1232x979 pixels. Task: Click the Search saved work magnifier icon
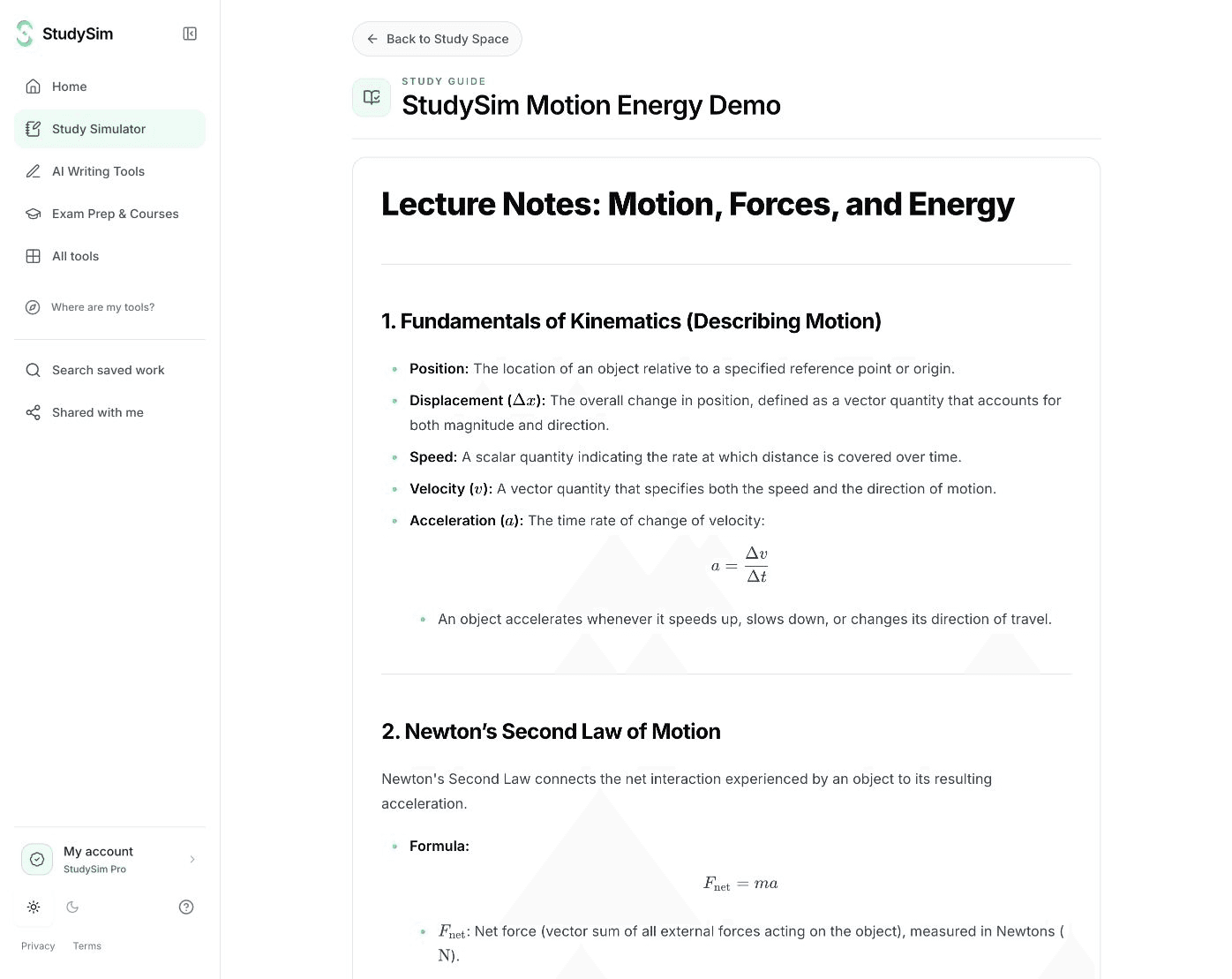34,370
